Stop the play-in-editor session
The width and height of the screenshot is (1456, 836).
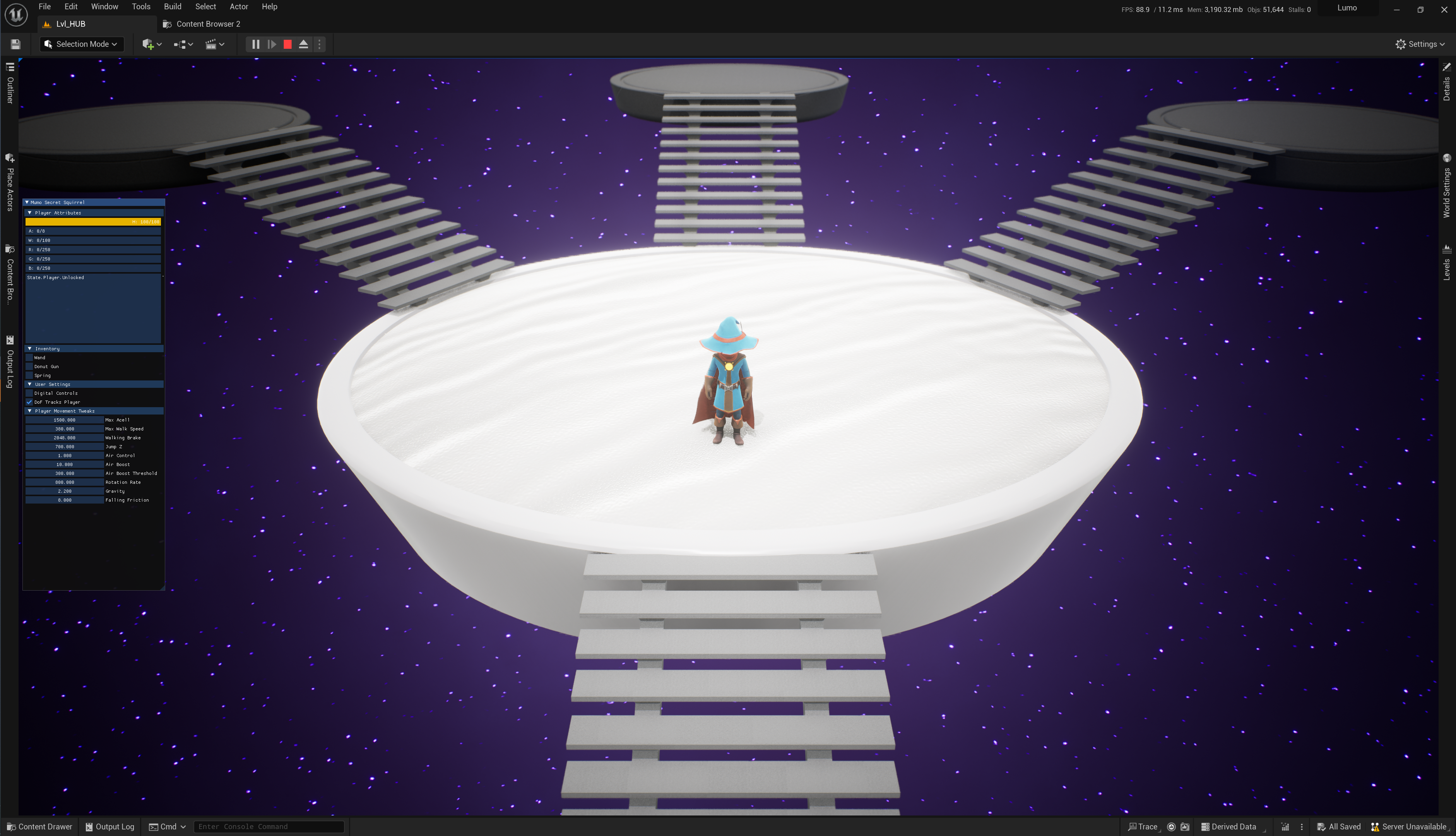(x=287, y=44)
